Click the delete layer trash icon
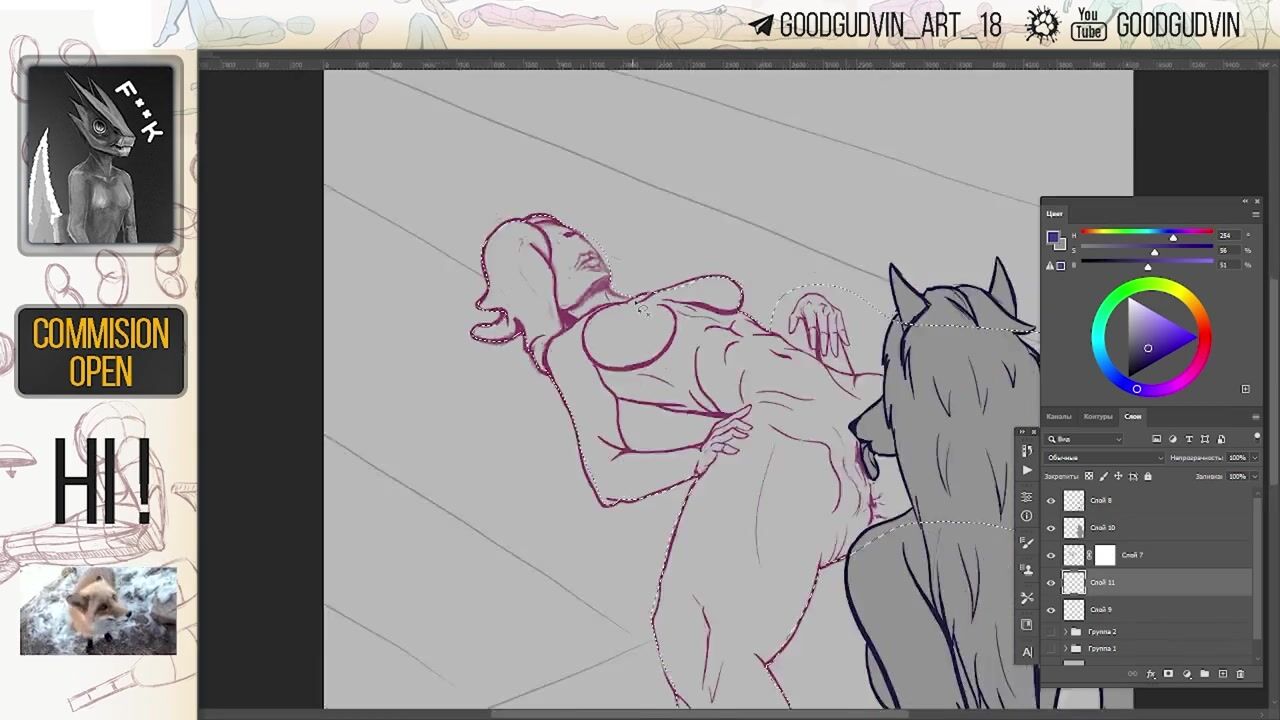Screen dimensions: 1280x720 coord(1240,674)
